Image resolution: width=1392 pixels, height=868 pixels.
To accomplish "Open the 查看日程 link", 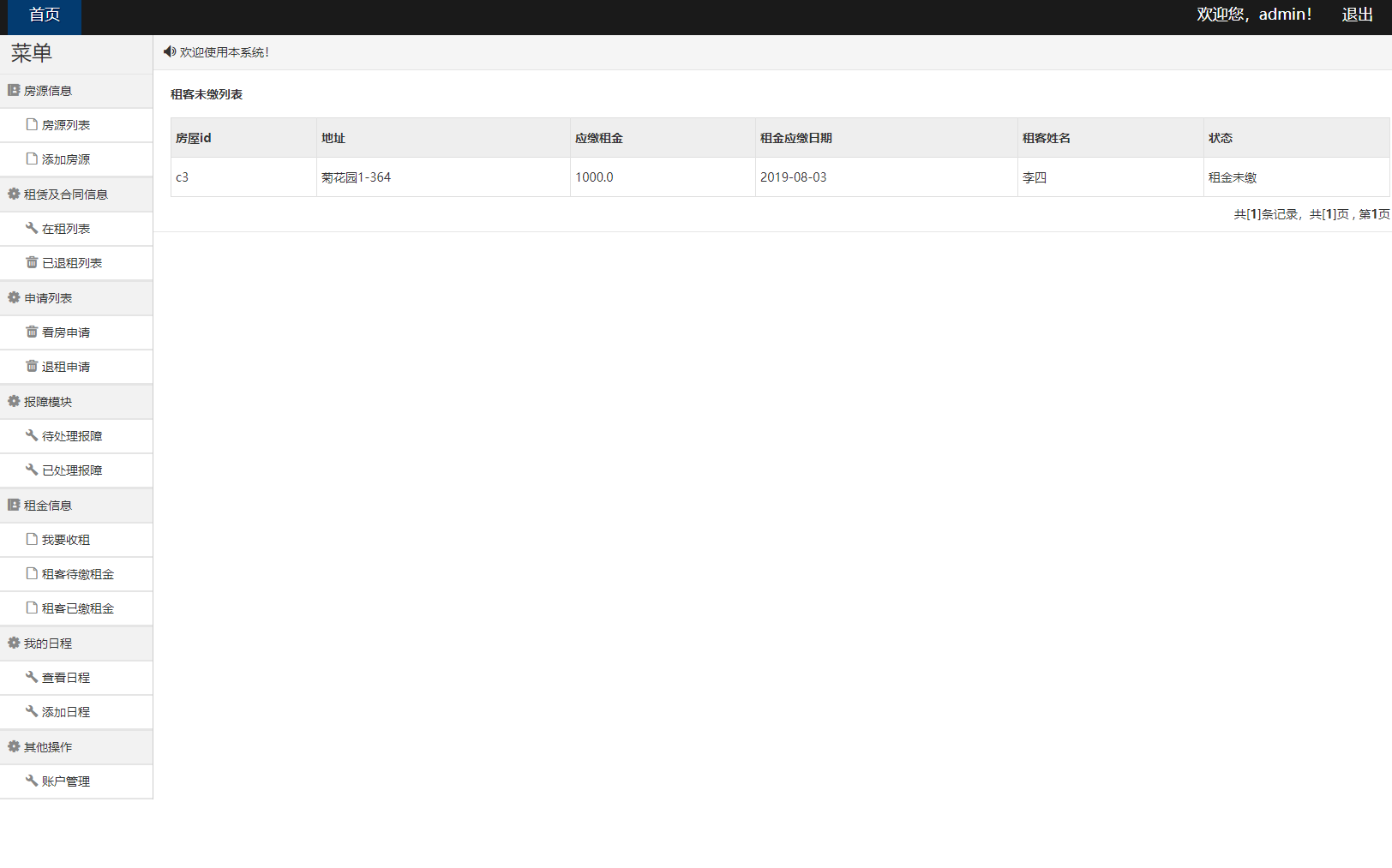I will [76, 678].
